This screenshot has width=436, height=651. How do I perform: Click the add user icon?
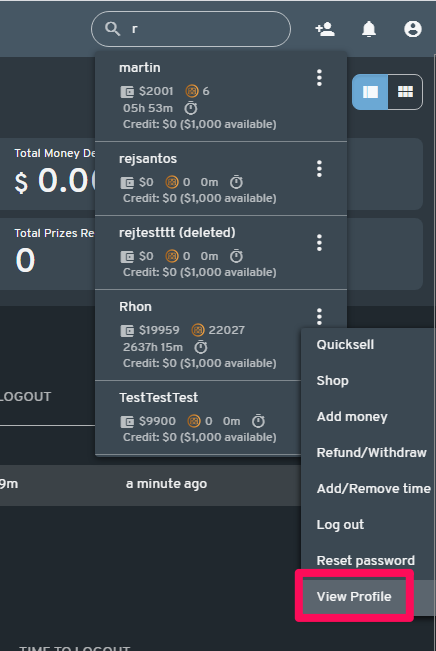tap(325, 29)
